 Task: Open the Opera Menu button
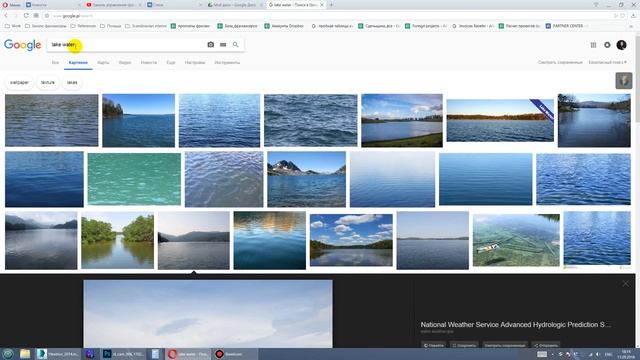[x=11, y=5]
